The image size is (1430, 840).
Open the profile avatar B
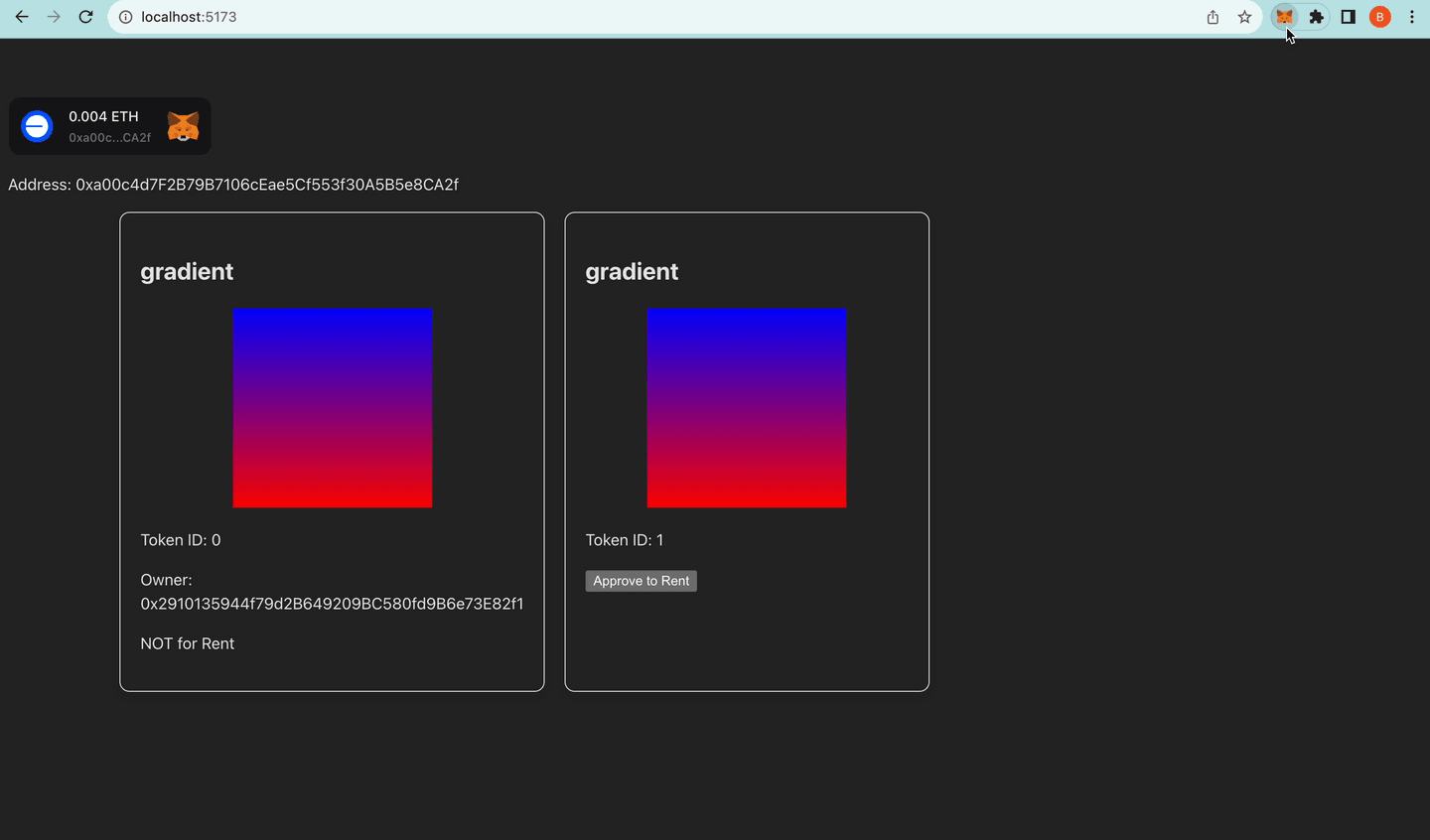(x=1380, y=17)
